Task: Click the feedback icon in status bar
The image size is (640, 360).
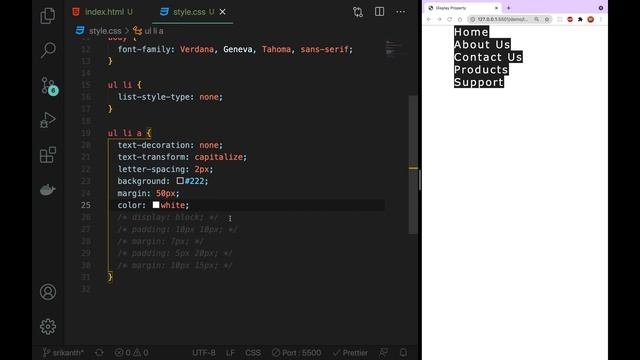Action: point(384,352)
